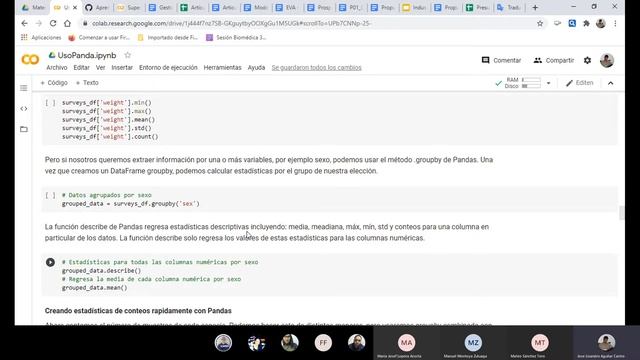Click the cast media icon in toolbar

click(558, 23)
